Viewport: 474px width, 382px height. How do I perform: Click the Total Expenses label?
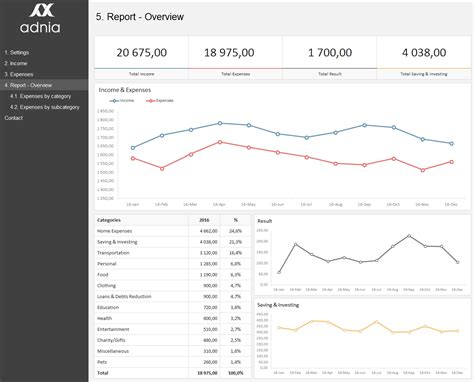coord(236,74)
